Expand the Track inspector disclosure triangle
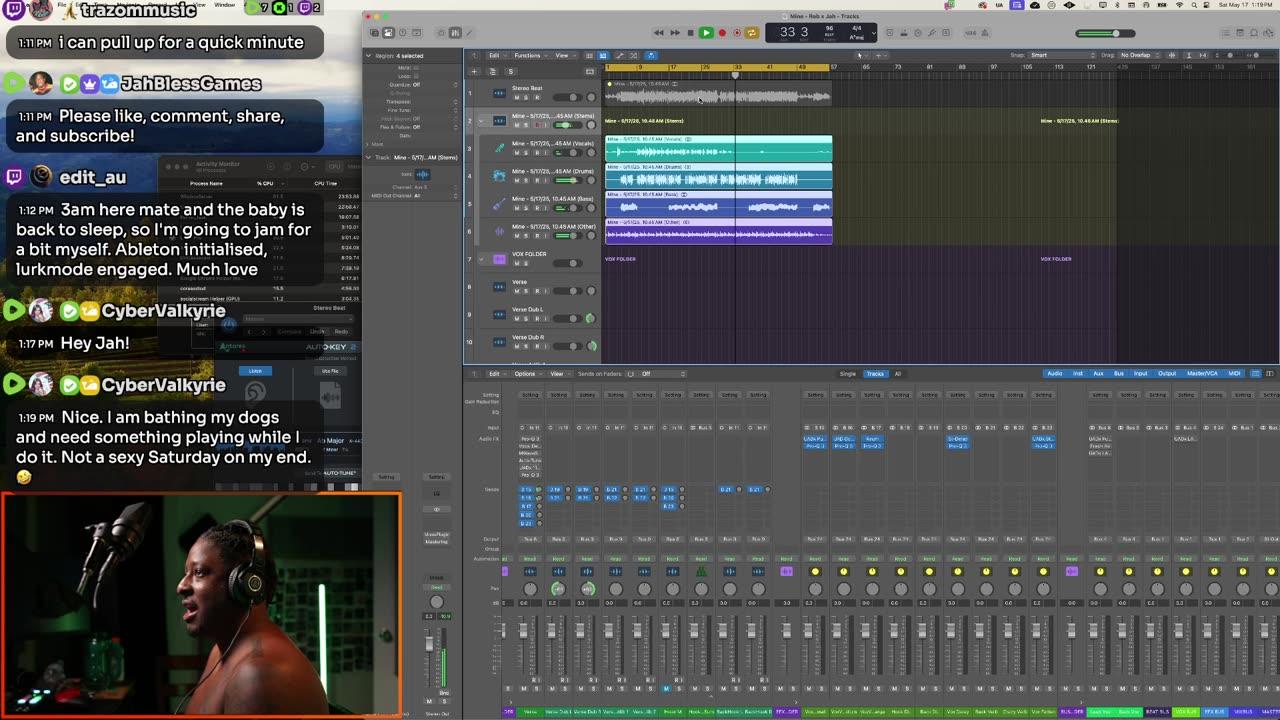Viewport: 1280px width, 720px height. click(368, 157)
